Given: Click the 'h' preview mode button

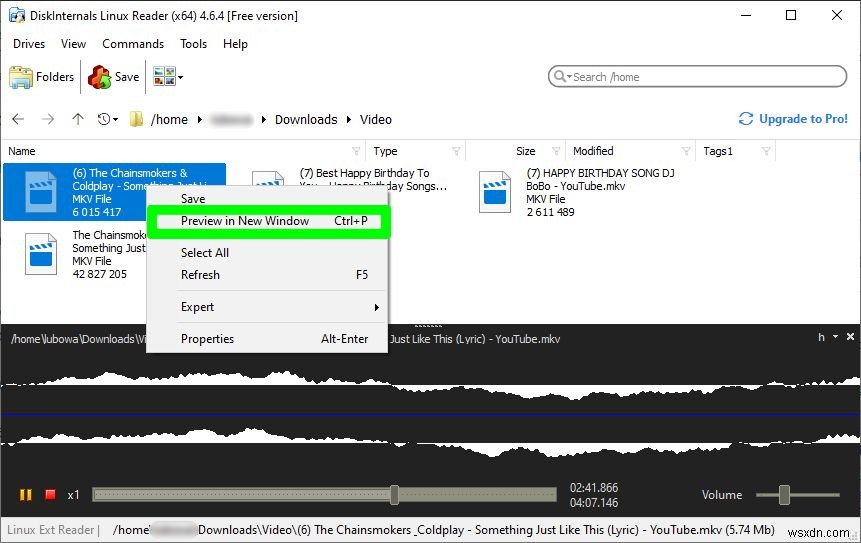Looking at the screenshot, I should [x=821, y=337].
